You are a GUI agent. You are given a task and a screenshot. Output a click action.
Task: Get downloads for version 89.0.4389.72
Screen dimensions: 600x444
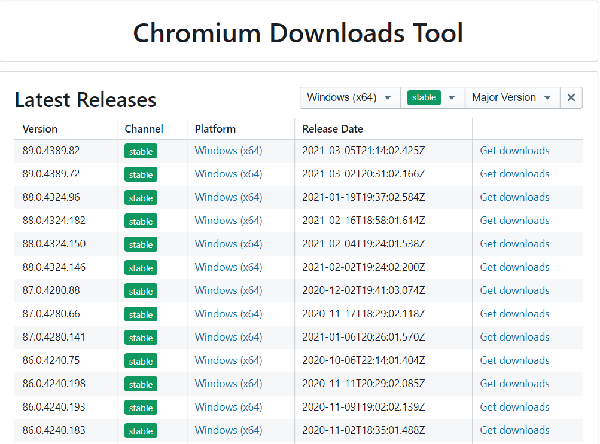[514, 174]
